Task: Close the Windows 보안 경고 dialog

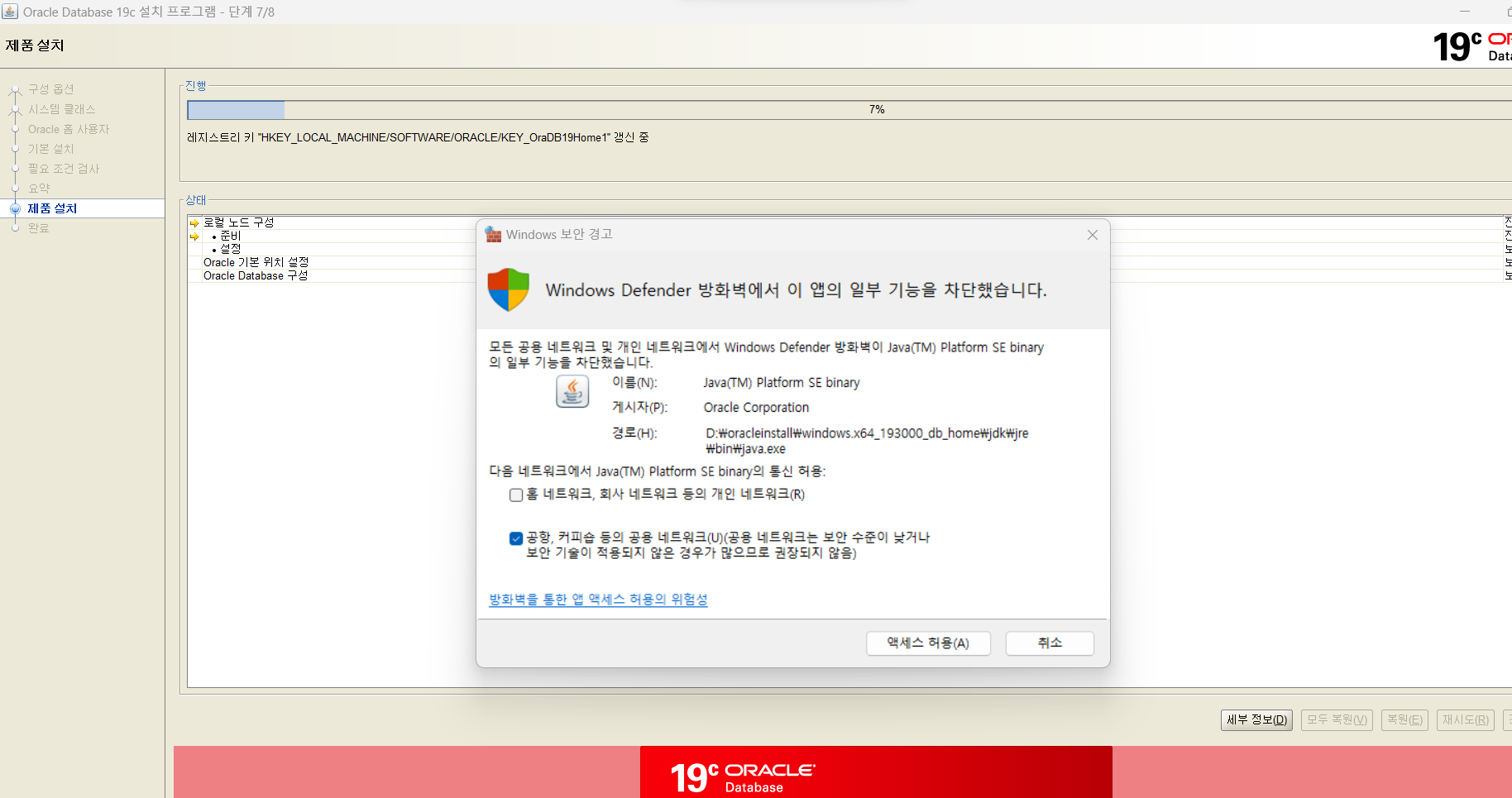Action: [x=1092, y=235]
